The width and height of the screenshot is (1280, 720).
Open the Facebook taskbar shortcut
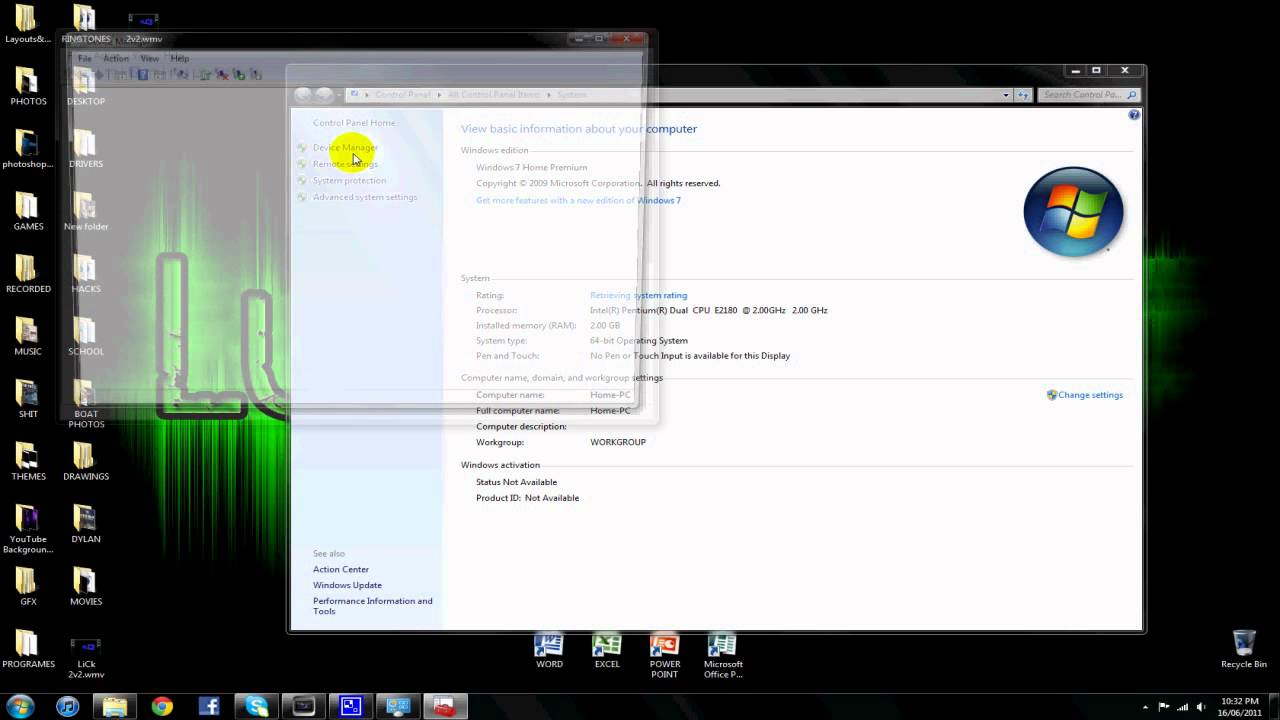pos(209,706)
